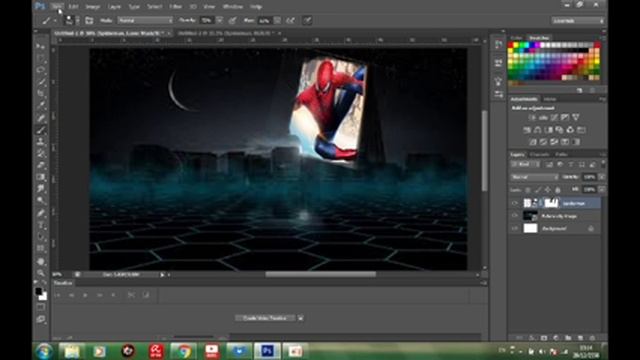Select the Clone Stamp tool
The height and width of the screenshot is (360, 640).
[41, 142]
